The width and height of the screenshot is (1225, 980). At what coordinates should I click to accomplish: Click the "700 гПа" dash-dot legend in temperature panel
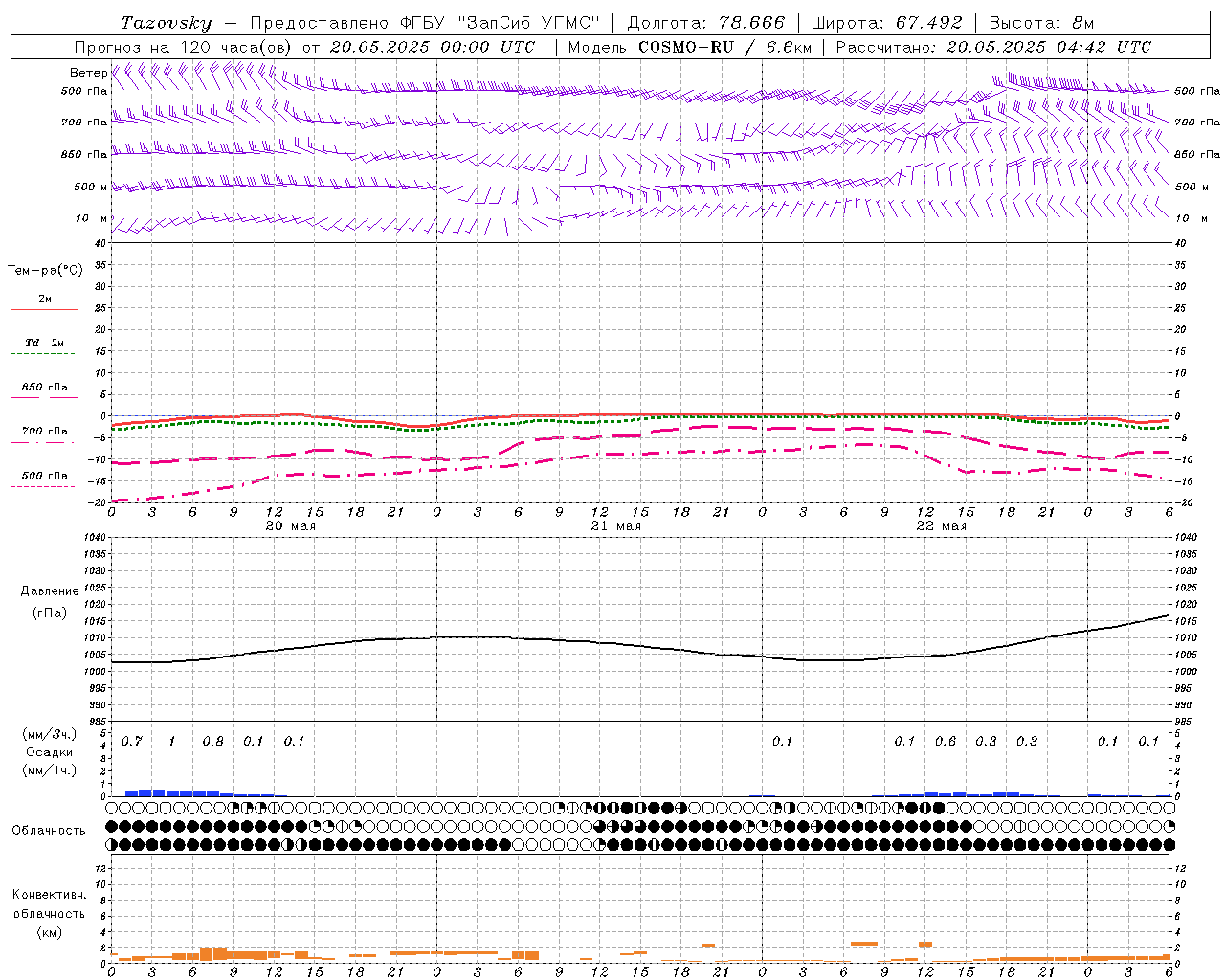click(44, 434)
